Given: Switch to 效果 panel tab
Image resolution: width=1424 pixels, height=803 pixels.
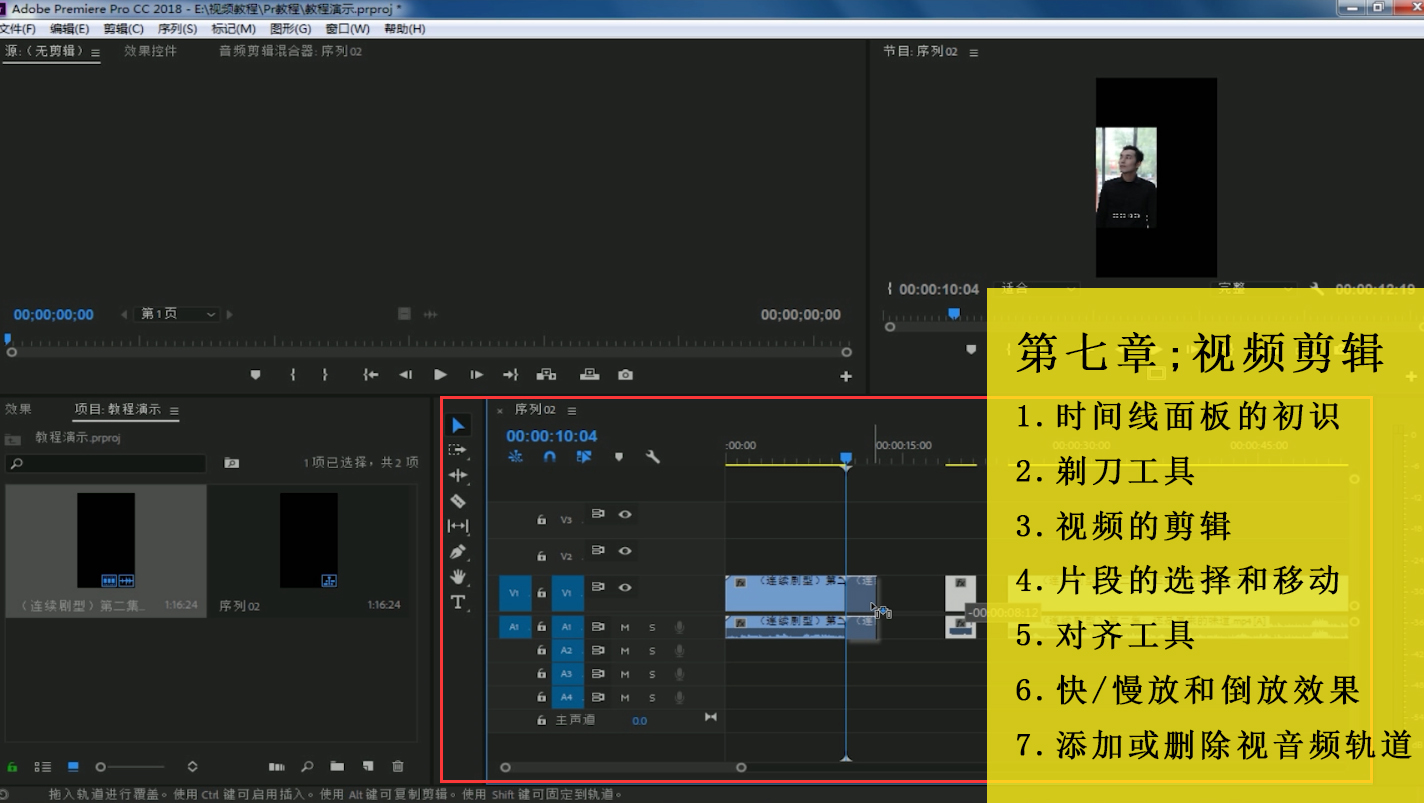Looking at the screenshot, I should pos(18,409).
